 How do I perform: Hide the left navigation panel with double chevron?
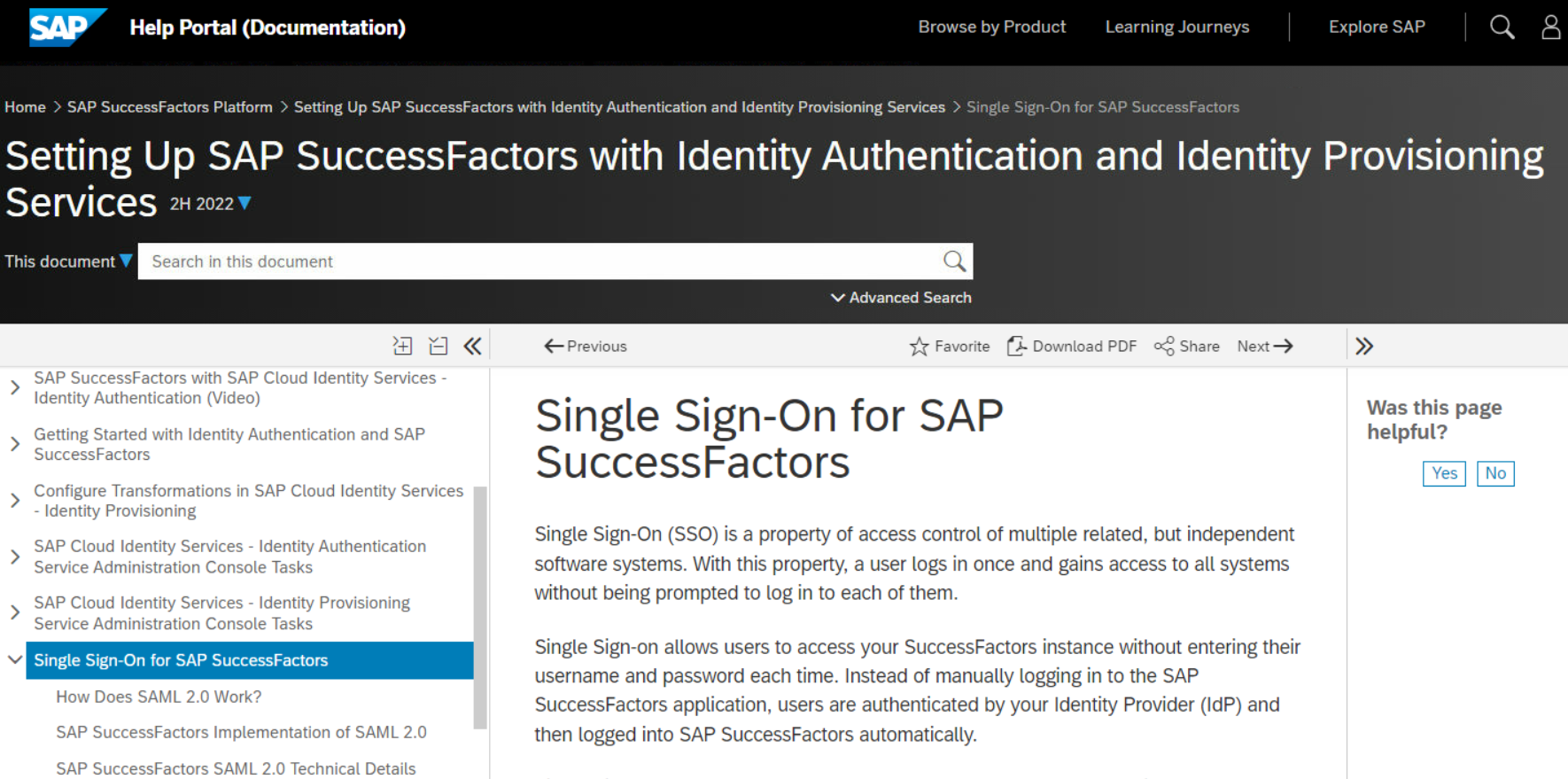tap(473, 346)
